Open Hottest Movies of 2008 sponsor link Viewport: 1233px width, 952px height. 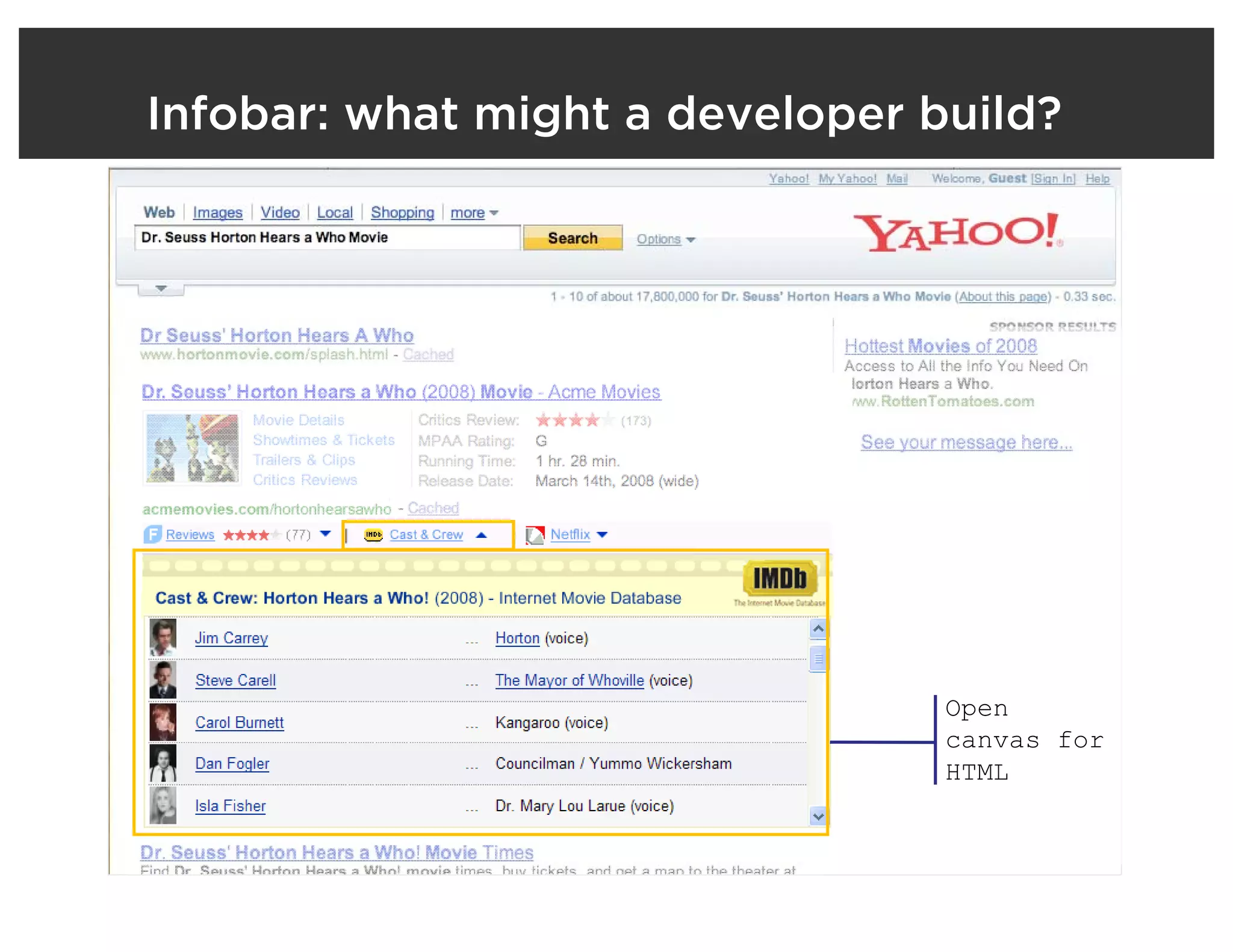[x=940, y=345]
